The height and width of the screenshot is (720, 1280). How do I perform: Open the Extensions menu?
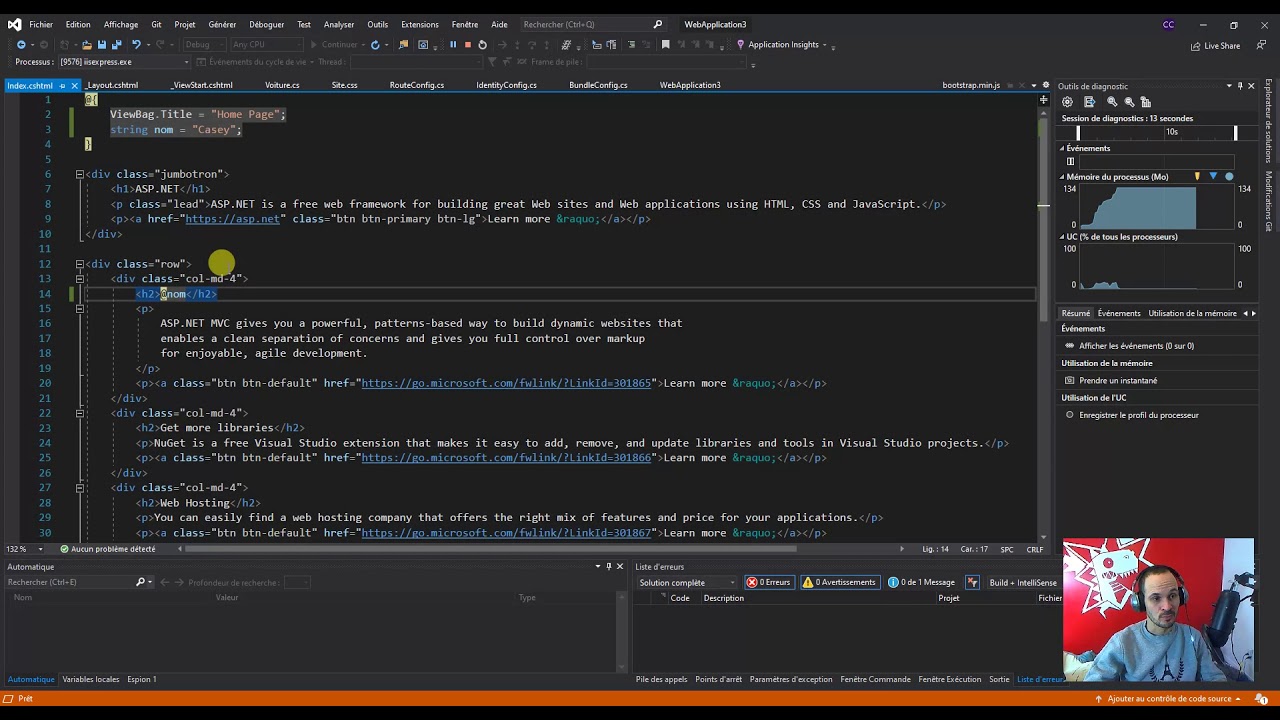pyautogui.click(x=420, y=24)
